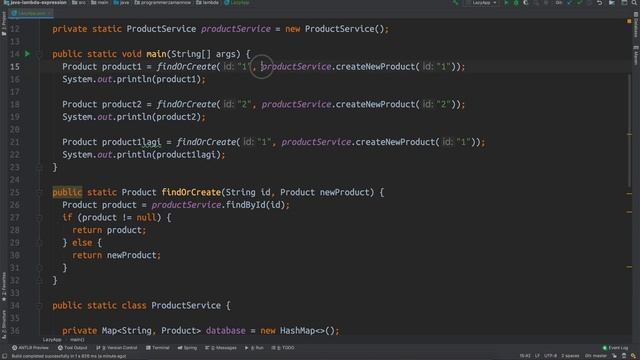Run main method from gutter arrow
The height and width of the screenshot is (360, 640).
[x=27, y=53]
